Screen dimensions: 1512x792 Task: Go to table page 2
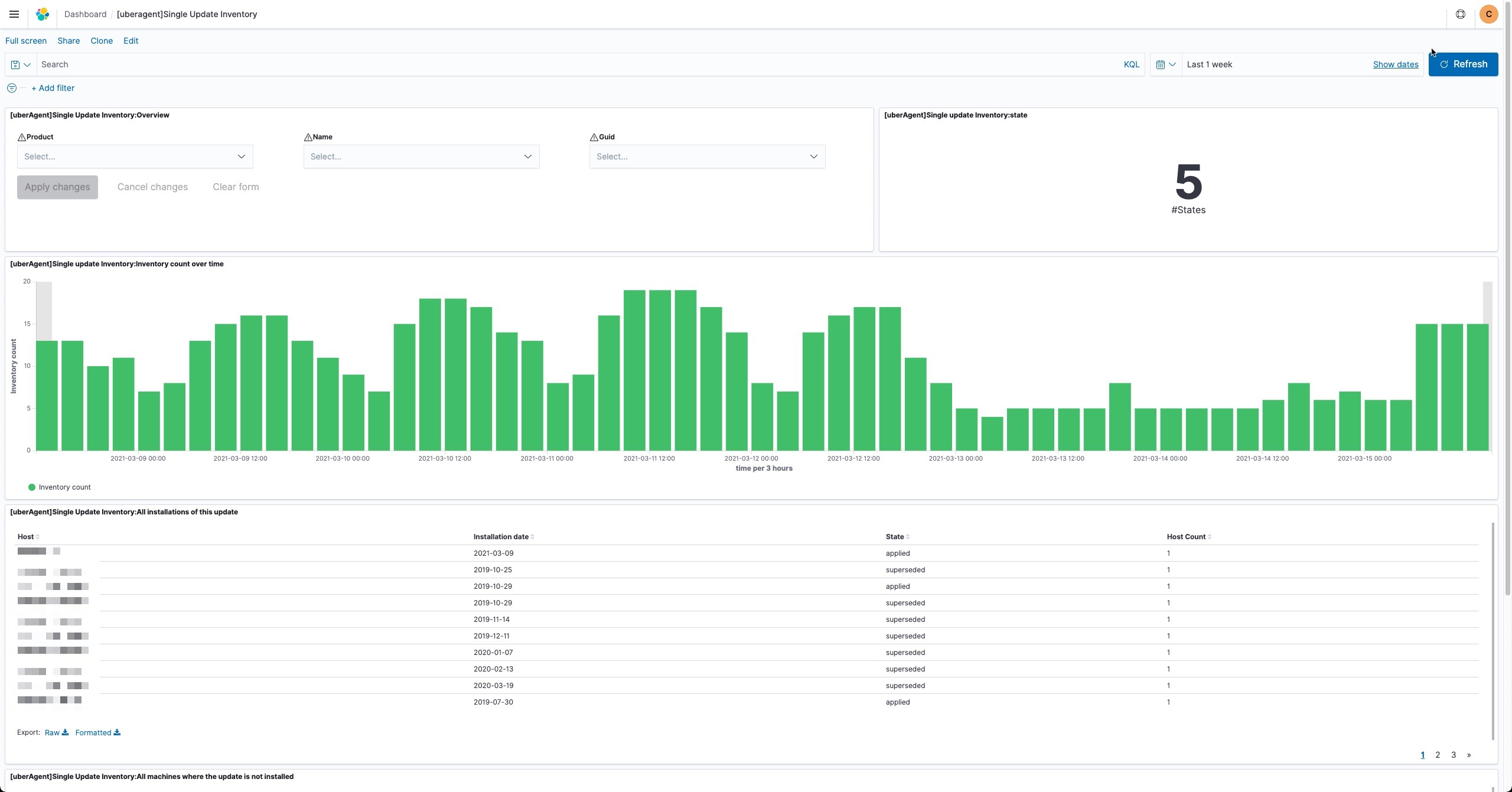tap(1438, 755)
